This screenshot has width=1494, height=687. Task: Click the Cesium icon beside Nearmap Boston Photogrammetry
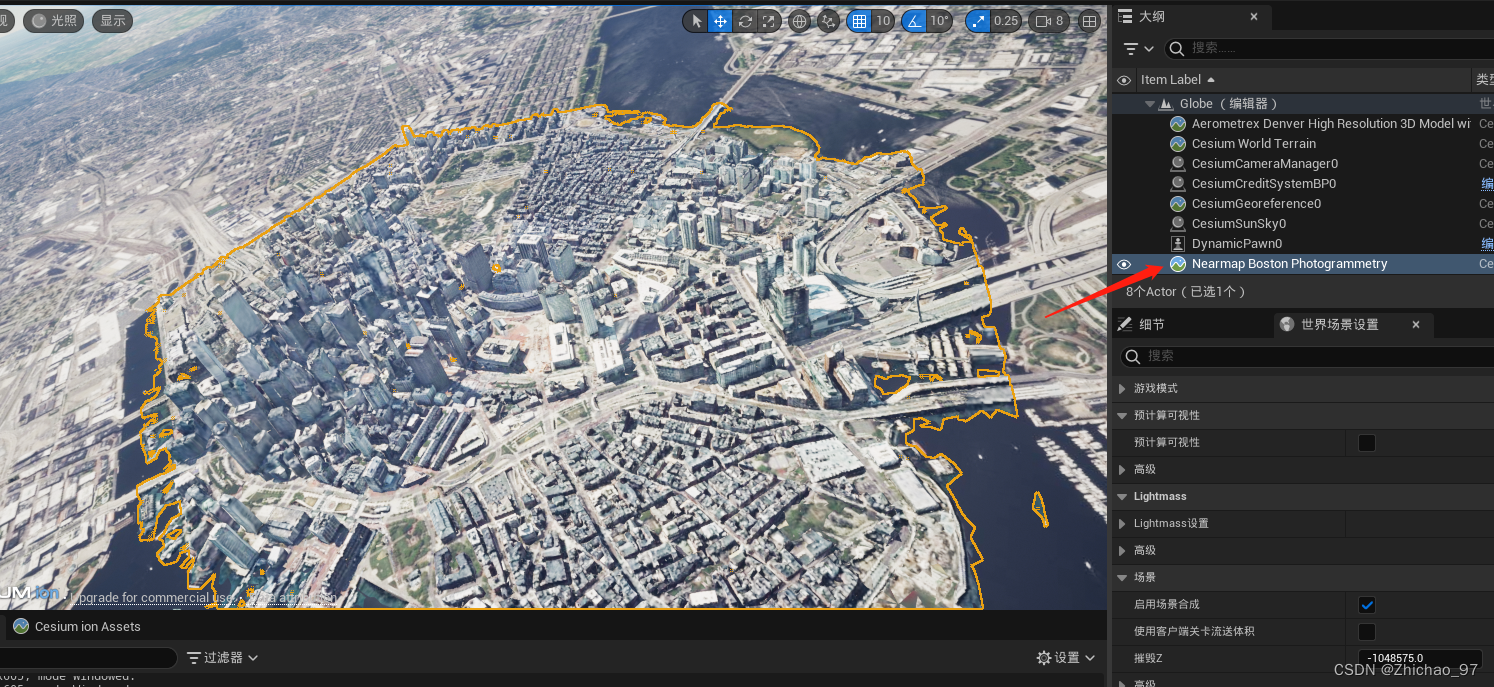tap(1178, 264)
